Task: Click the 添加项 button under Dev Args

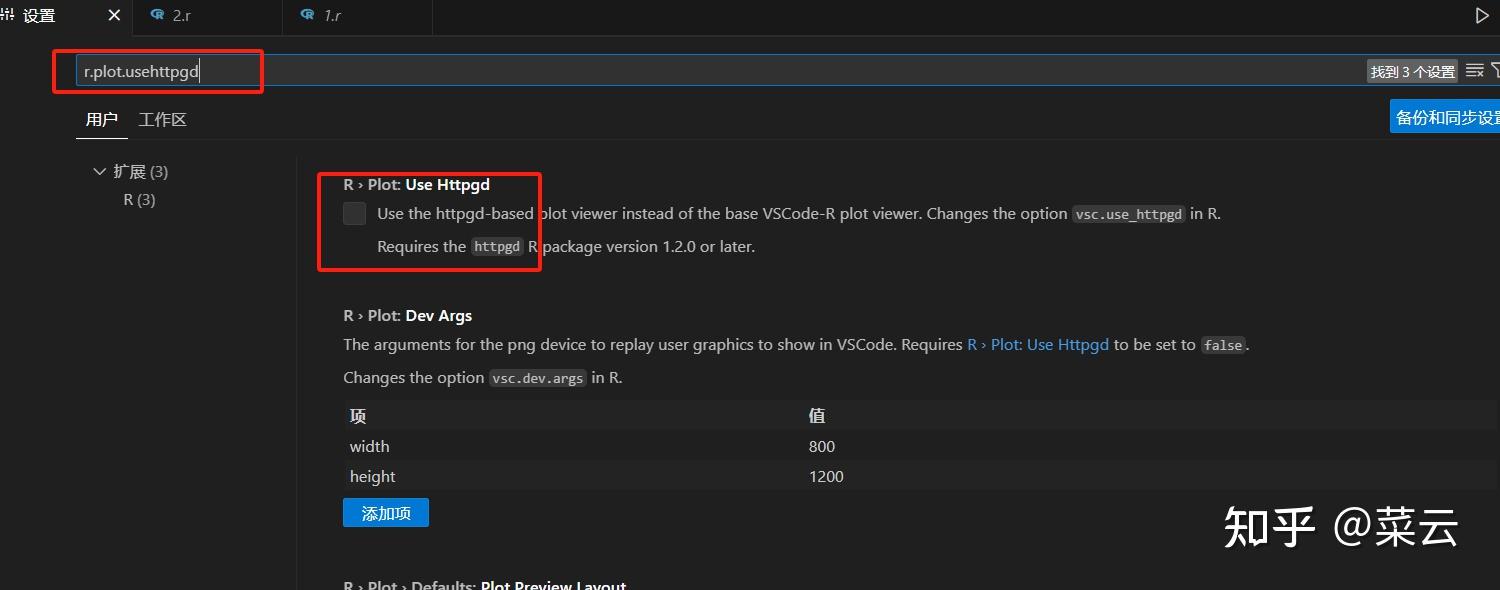Action: tap(385, 512)
